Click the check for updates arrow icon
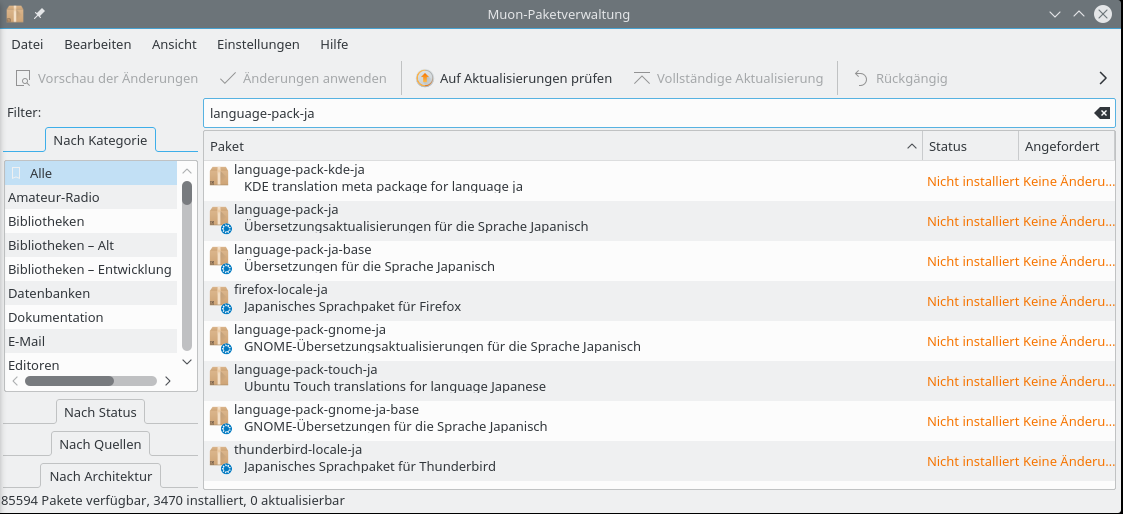This screenshot has height=514, width=1123. [425, 78]
